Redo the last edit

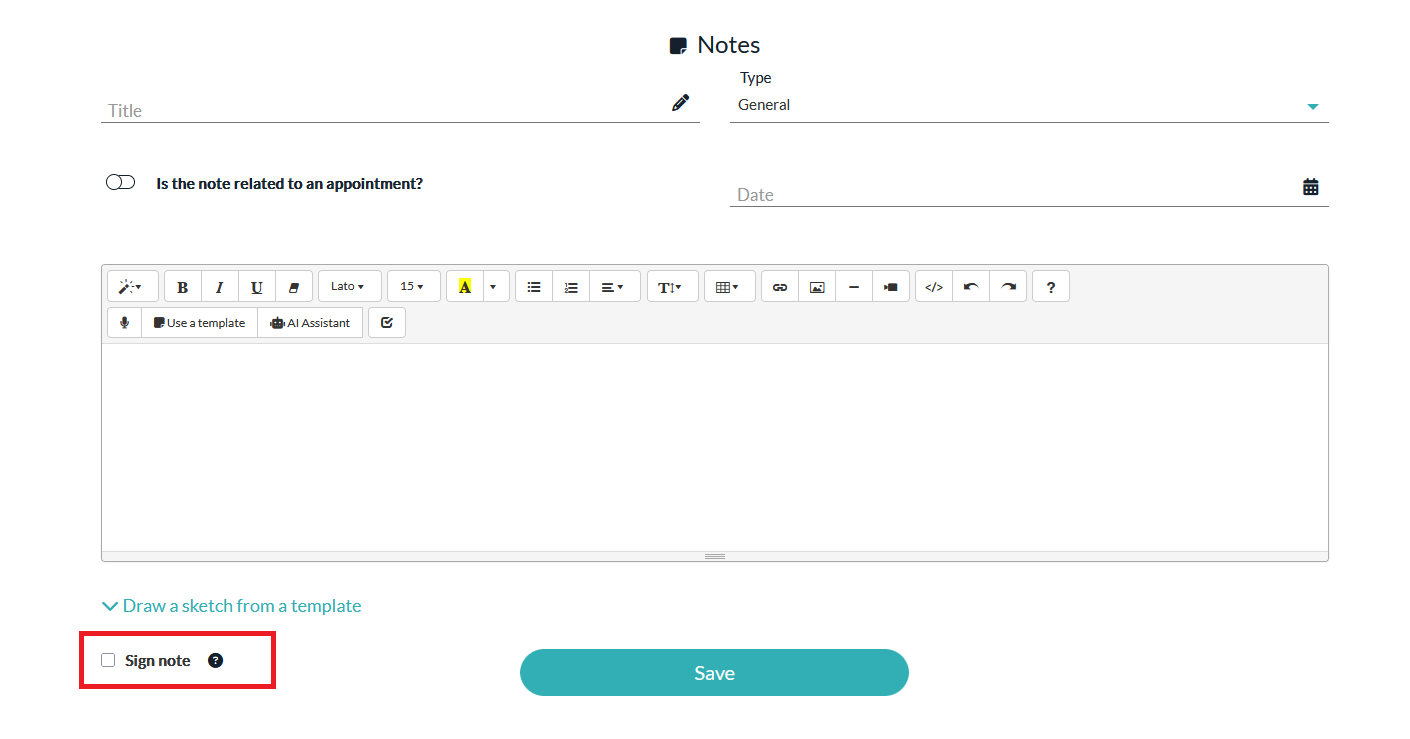click(1008, 287)
